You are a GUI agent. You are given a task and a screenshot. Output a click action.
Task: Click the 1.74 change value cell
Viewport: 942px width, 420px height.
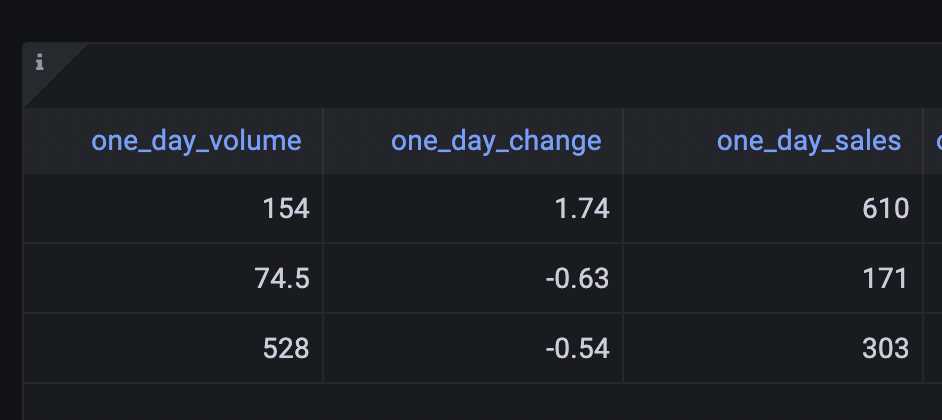[x=473, y=208]
